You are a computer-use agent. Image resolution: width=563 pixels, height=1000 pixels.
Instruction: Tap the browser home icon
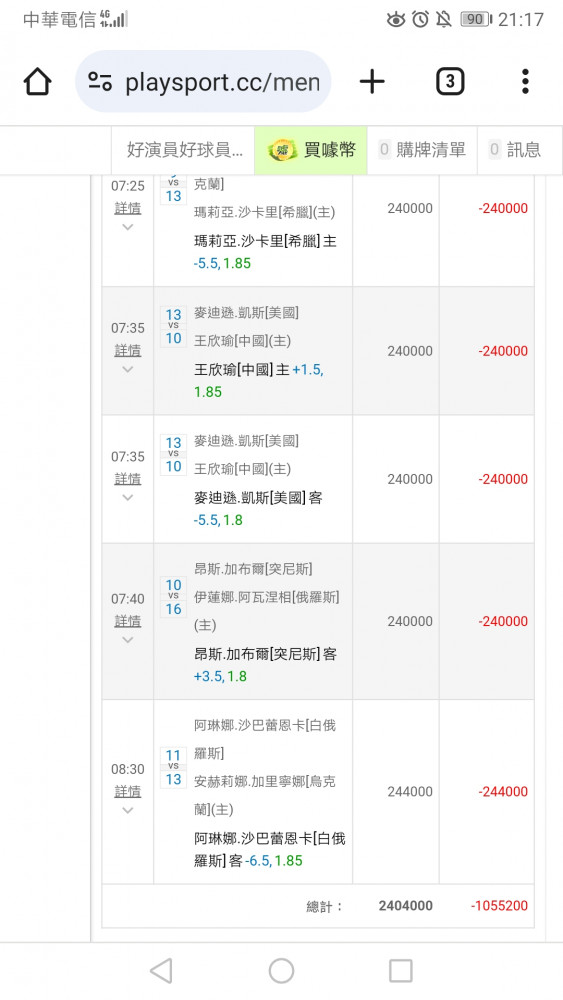[37, 82]
